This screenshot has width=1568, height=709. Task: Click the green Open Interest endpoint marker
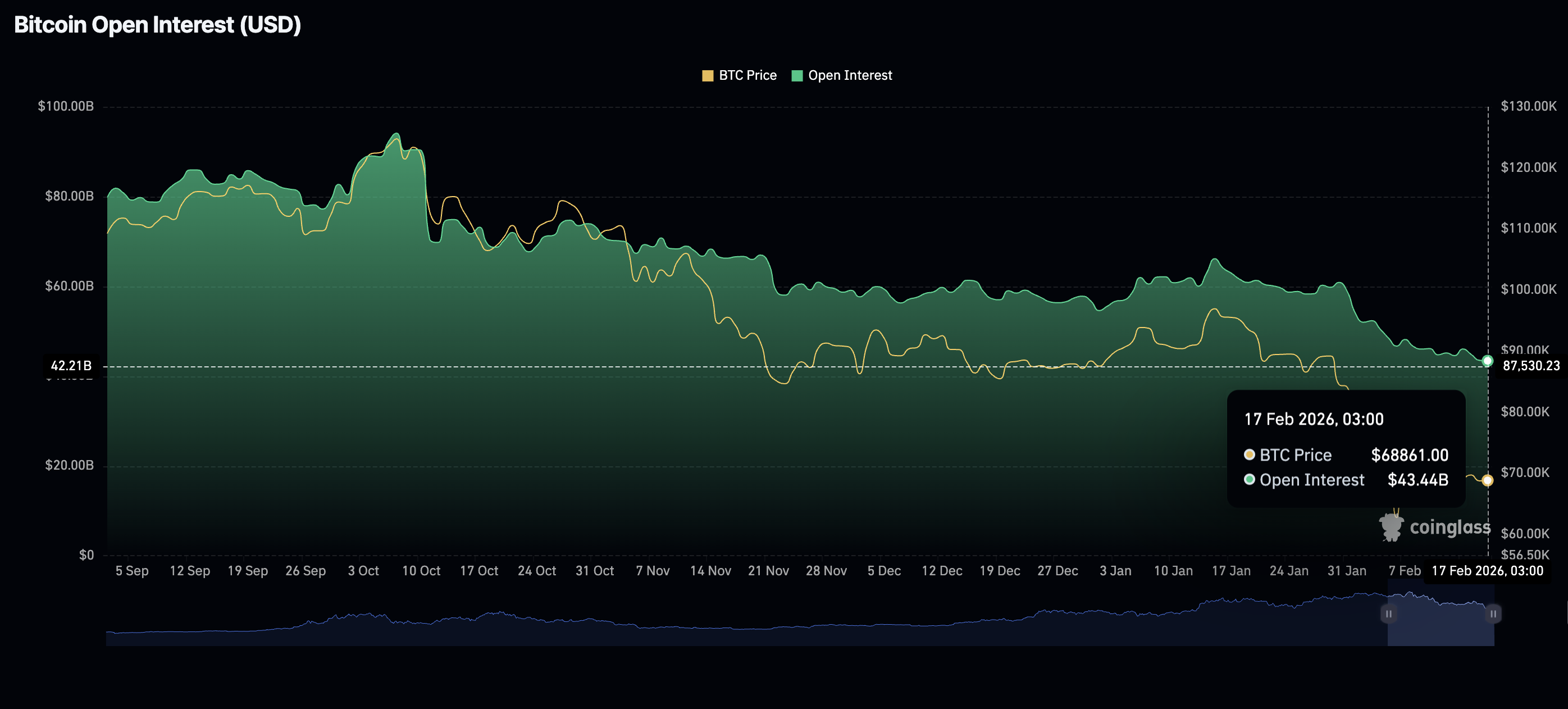tap(1487, 361)
